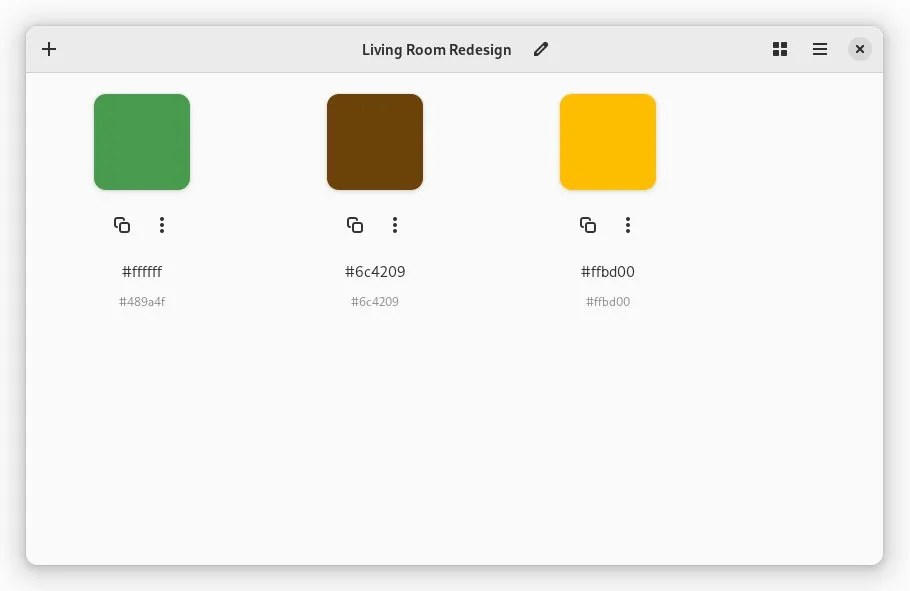This screenshot has height=591, width=910.
Task: Select the brown color swatch
Action: coord(374,141)
